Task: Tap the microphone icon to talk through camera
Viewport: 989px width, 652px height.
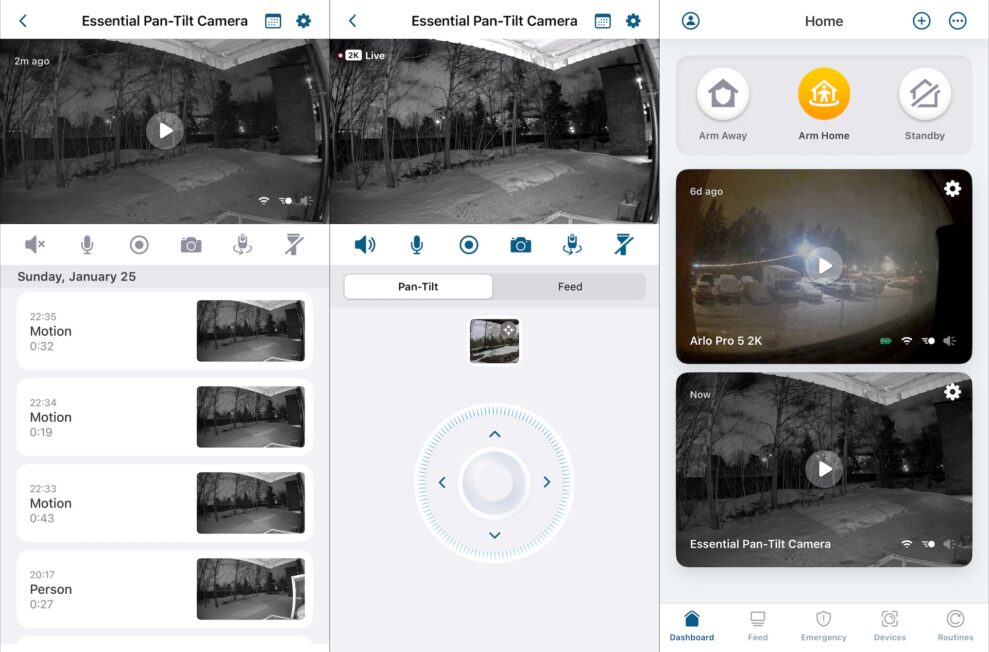Action: (417, 244)
